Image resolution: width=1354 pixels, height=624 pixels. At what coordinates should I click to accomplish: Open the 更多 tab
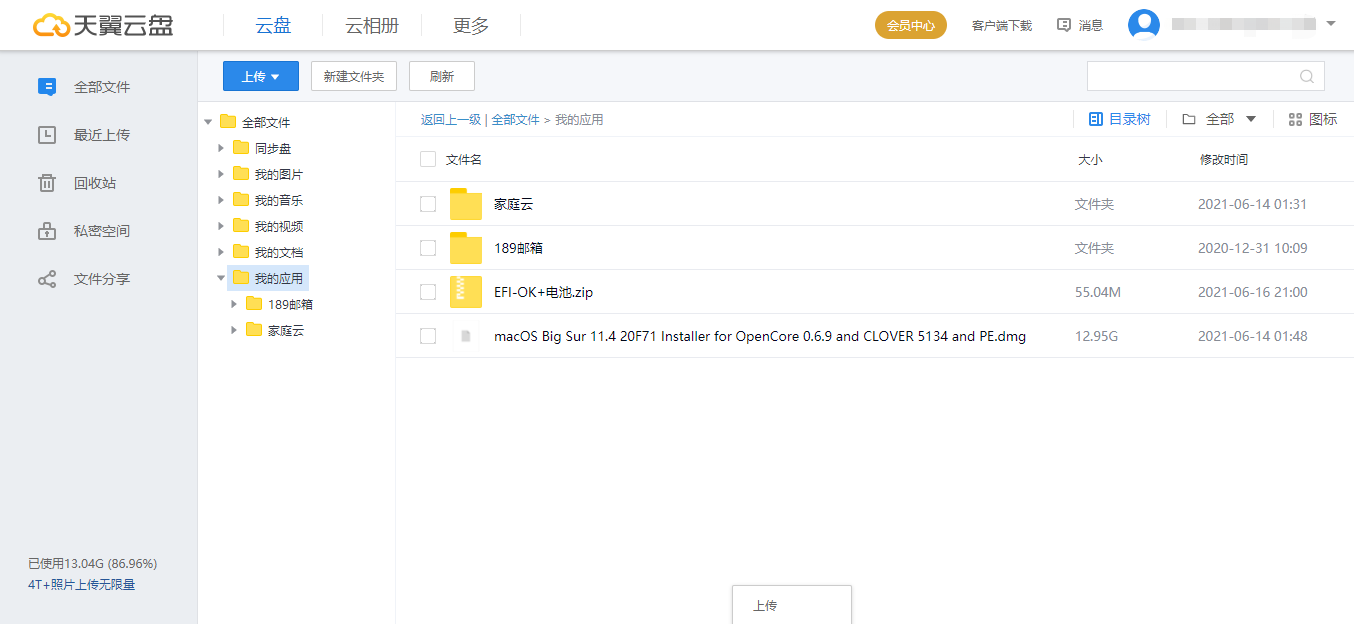click(x=471, y=26)
